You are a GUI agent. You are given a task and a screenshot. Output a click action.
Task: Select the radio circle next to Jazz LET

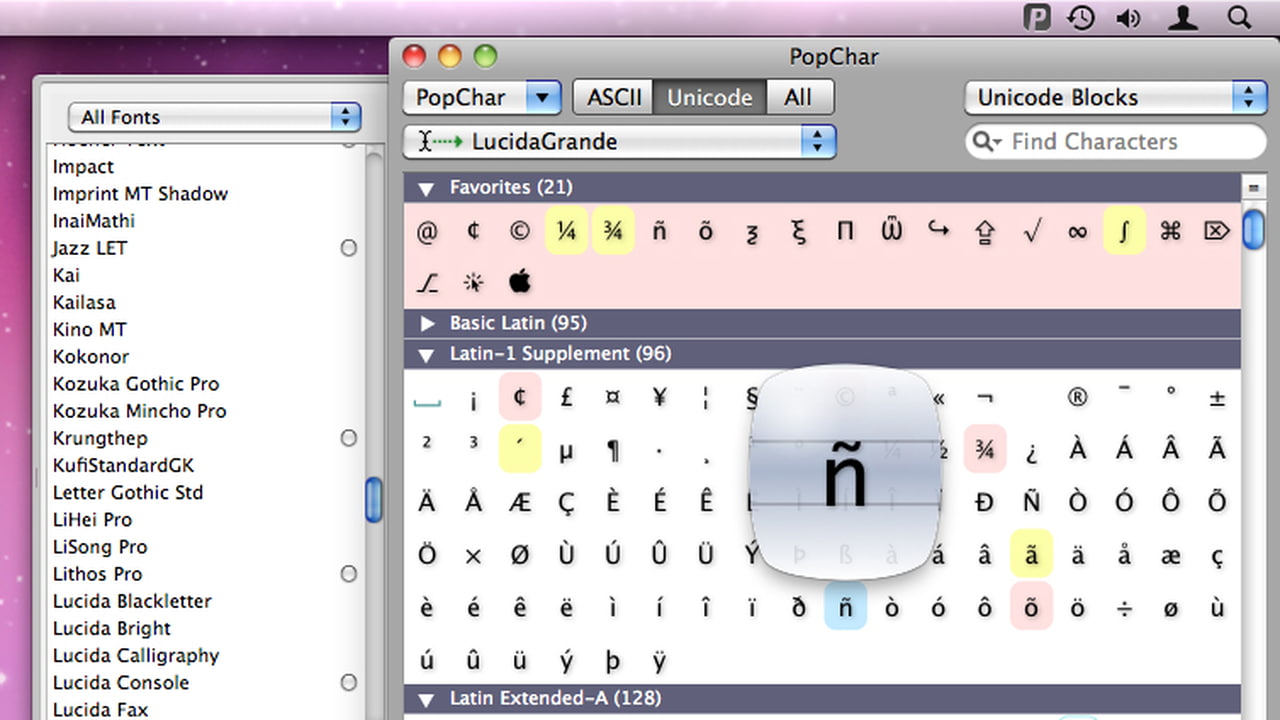click(x=348, y=248)
